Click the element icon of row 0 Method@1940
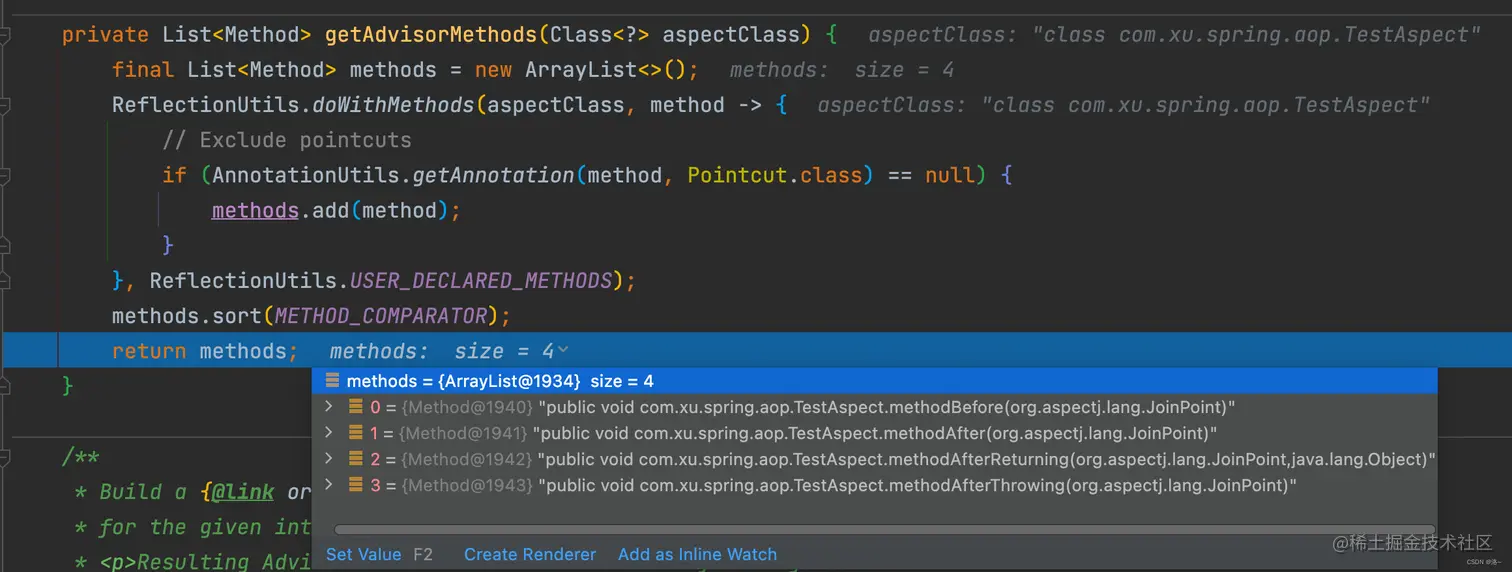Screen dimensions: 1512x572 pyautogui.click(x=356, y=407)
